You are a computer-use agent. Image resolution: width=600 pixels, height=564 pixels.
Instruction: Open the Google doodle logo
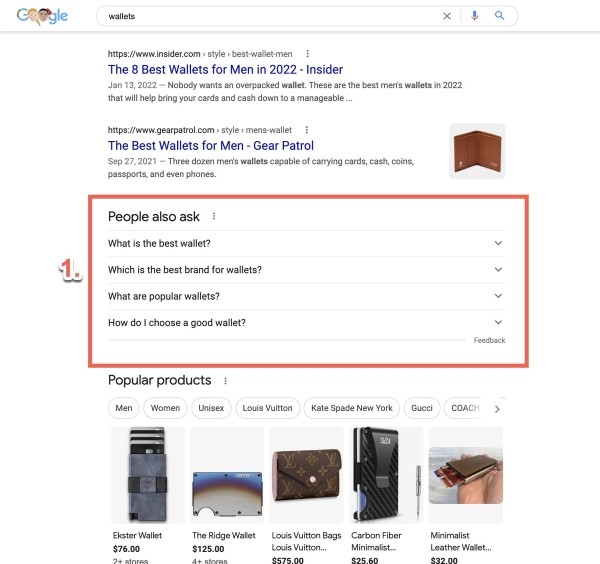click(42, 16)
